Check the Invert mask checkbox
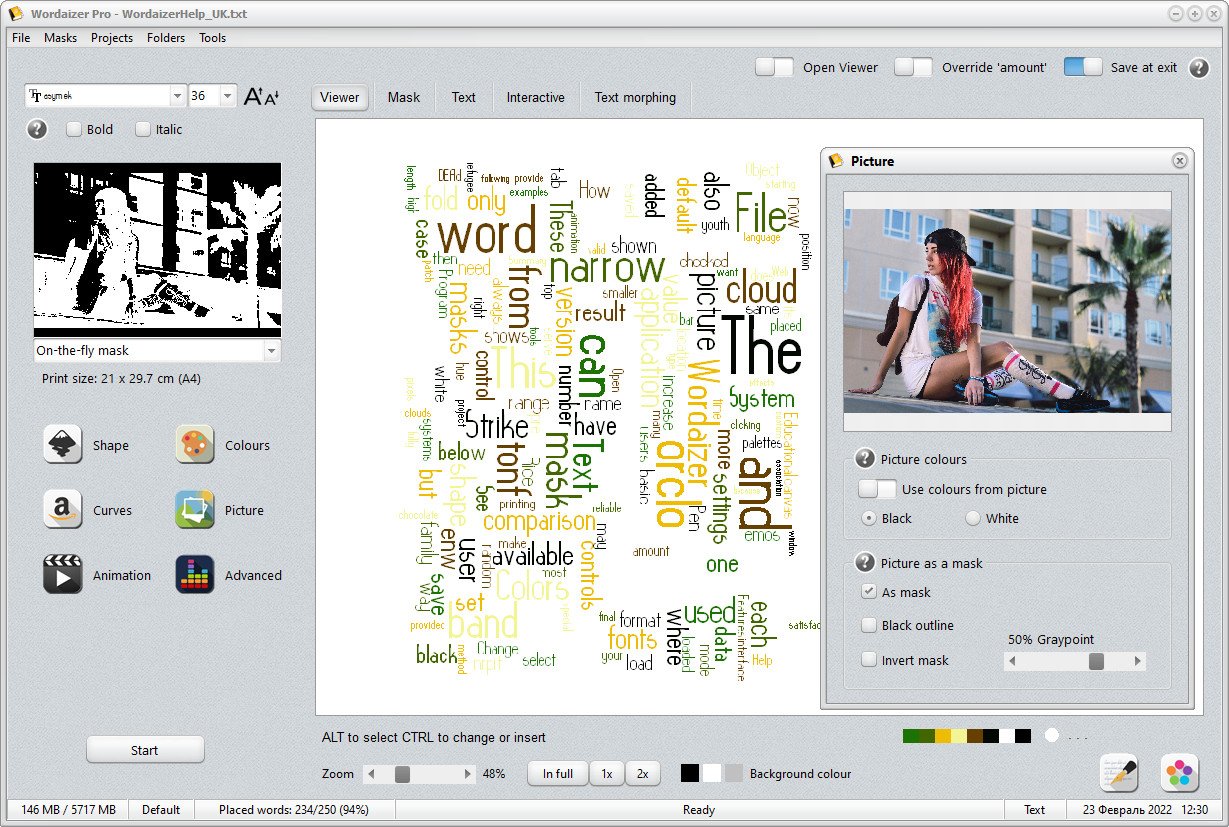The width and height of the screenshot is (1229, 827). point(869,660)
